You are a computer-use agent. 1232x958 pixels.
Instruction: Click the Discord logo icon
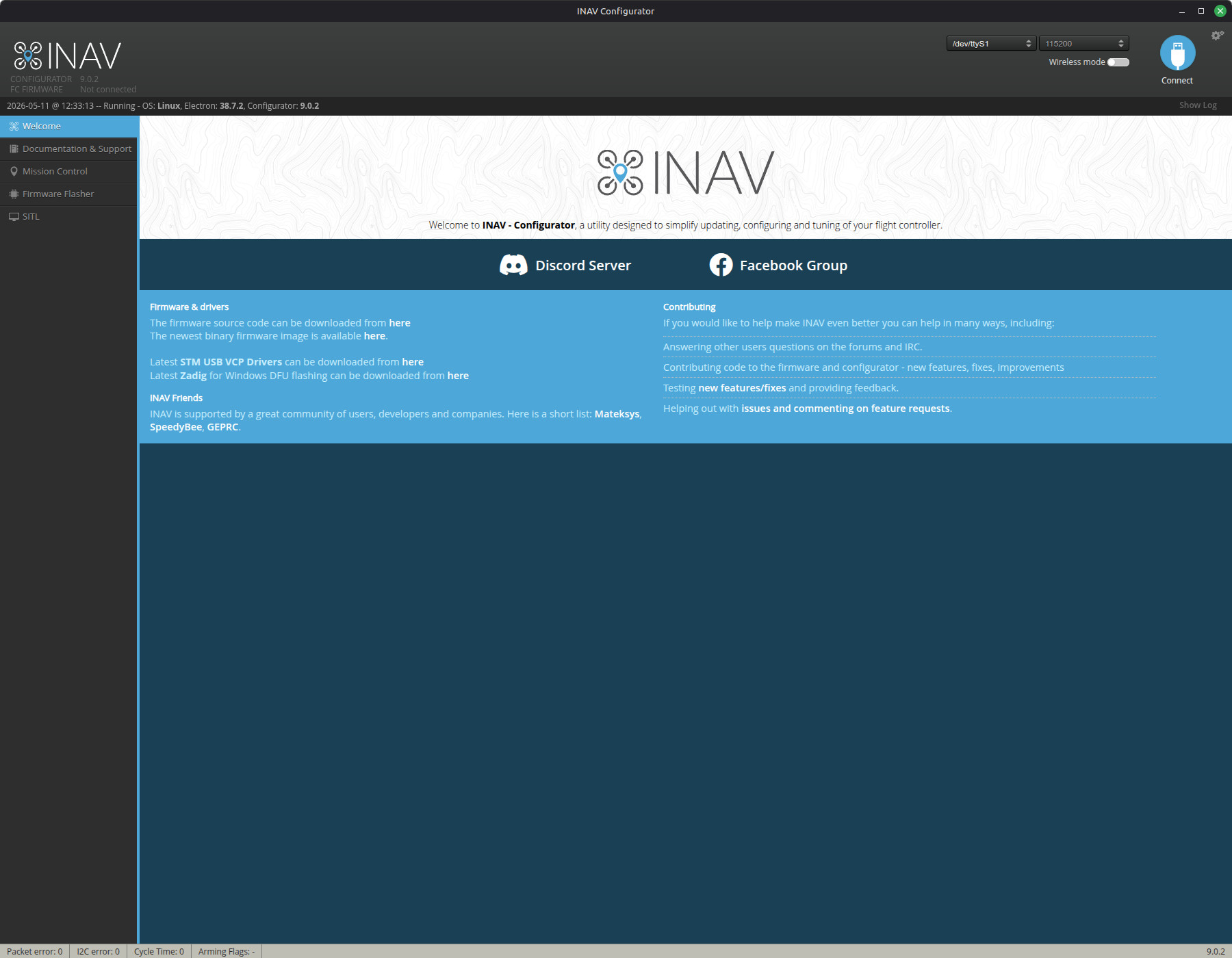click(x=513, y=265)
